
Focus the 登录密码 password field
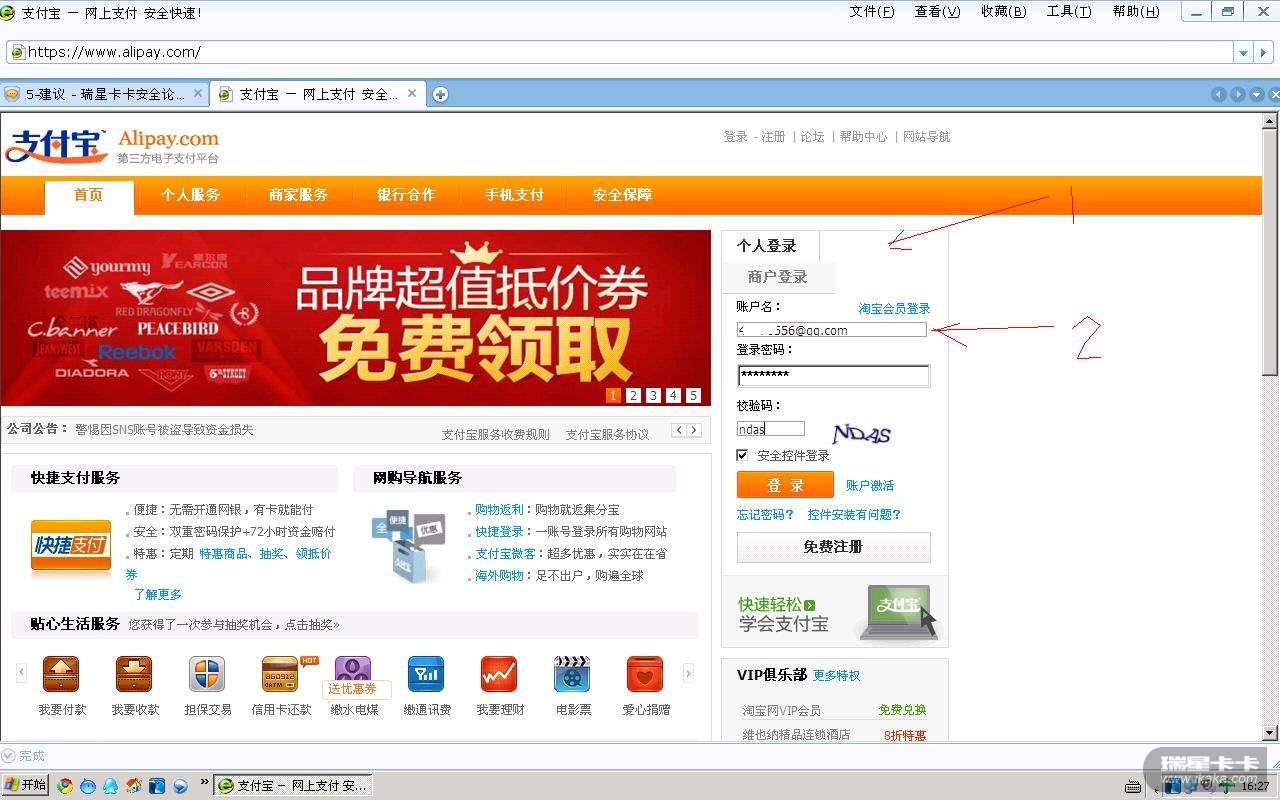833,375
